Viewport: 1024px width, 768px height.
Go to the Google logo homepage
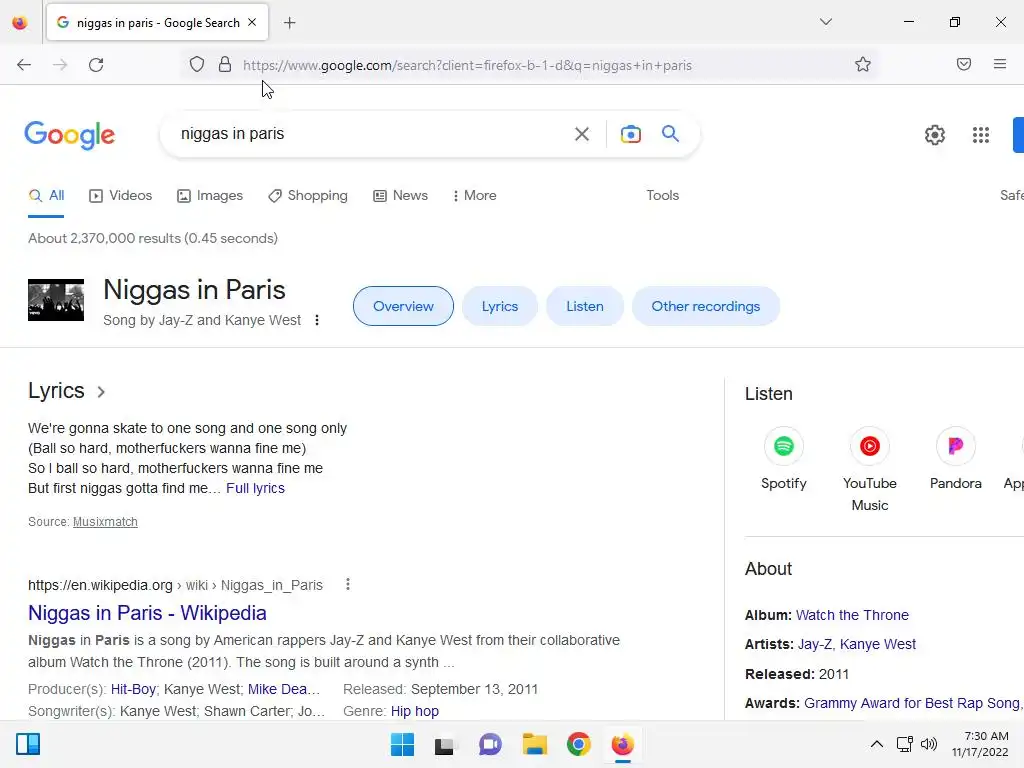tap(70, 135)
